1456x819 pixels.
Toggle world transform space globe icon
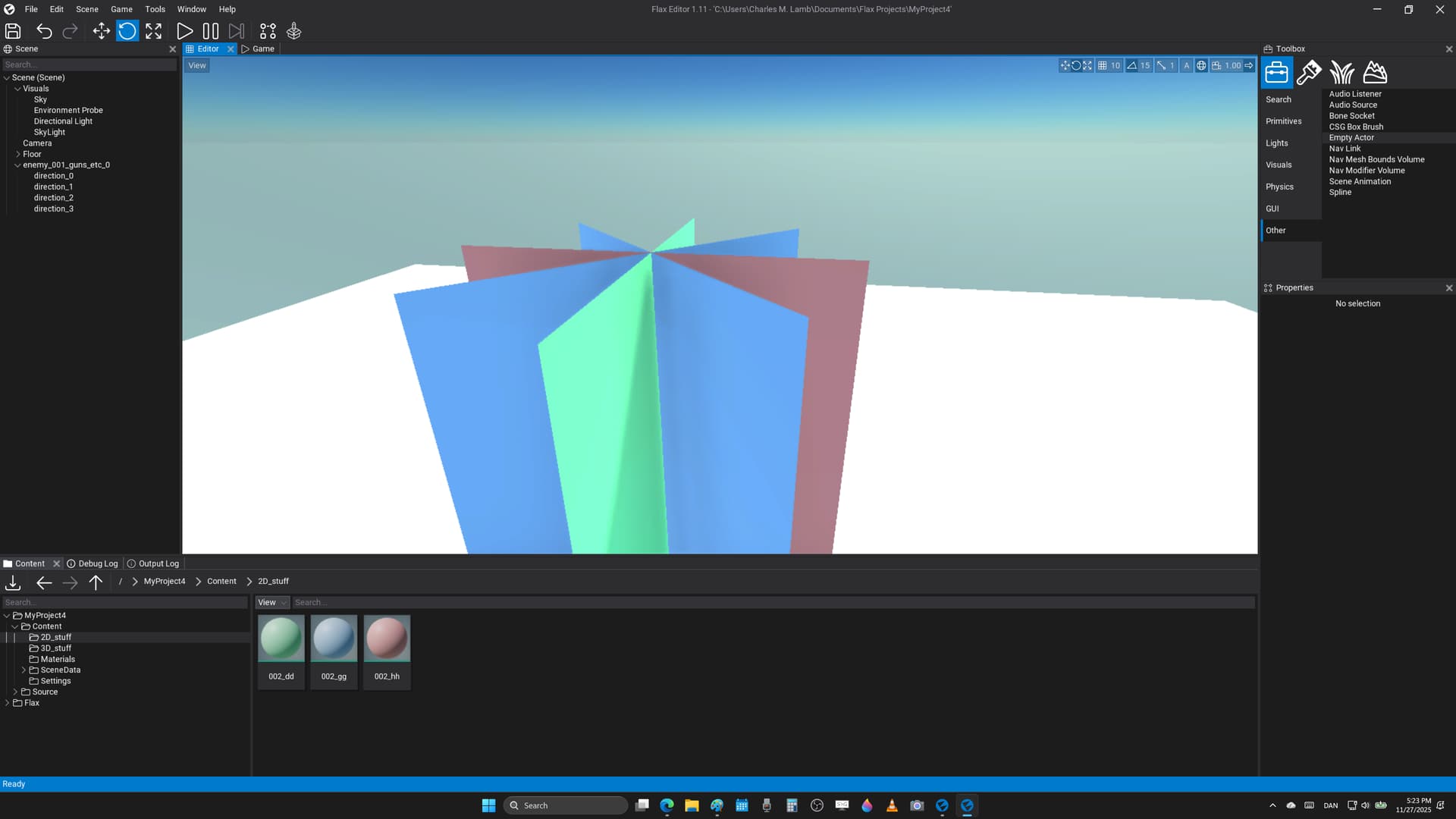[x=1201, y=66]
